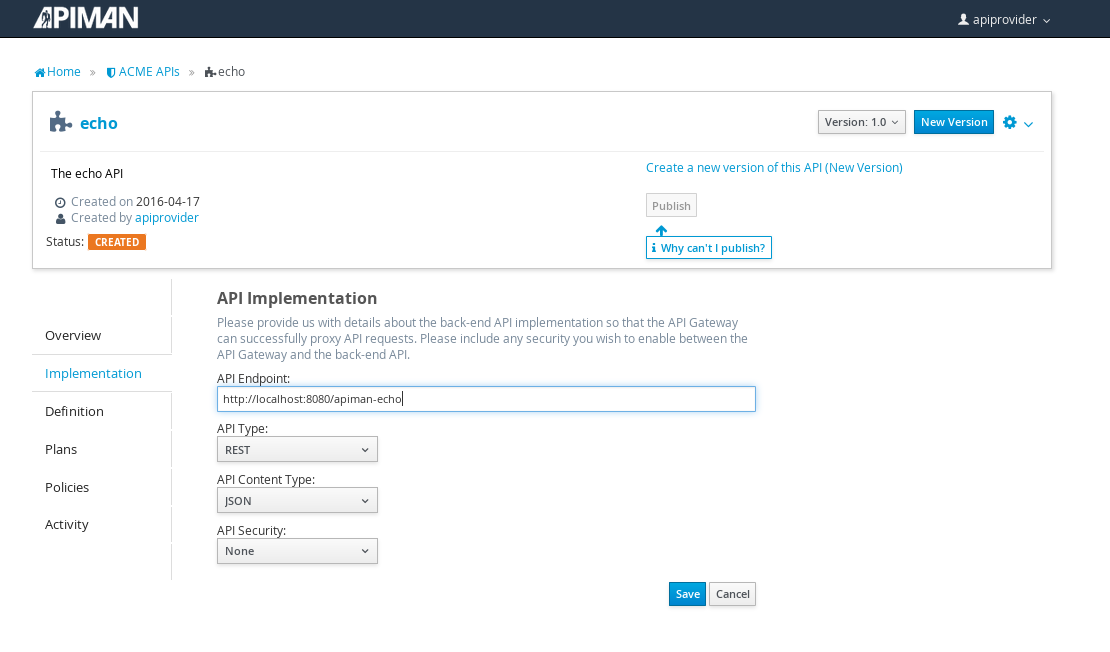Open the Version: 1.0 dropdown
This screenshot has height=652, width=1110.
pyautogui.click(x=862, y=122)
